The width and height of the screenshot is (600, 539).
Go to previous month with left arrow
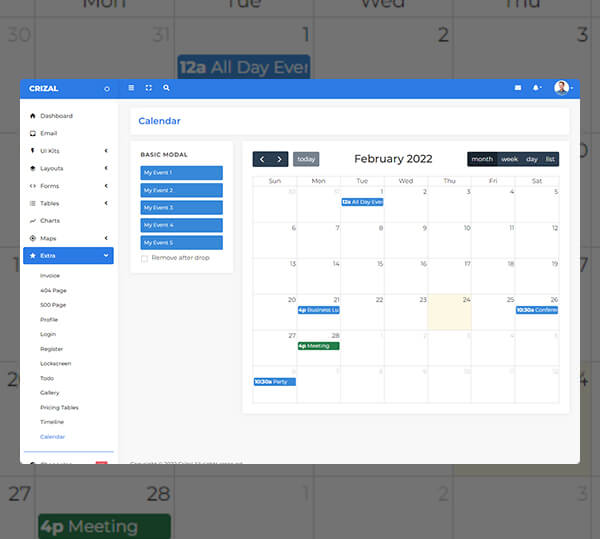click(262, 159)
